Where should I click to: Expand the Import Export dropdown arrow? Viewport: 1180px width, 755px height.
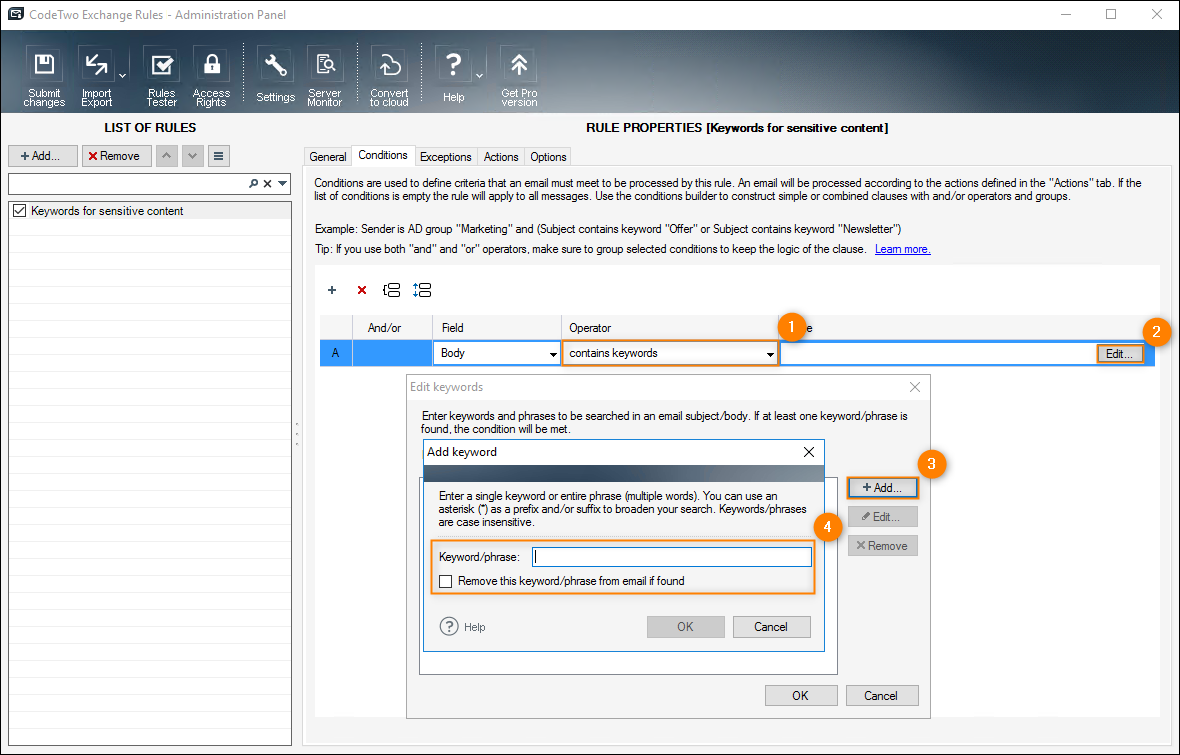[123, 76]
